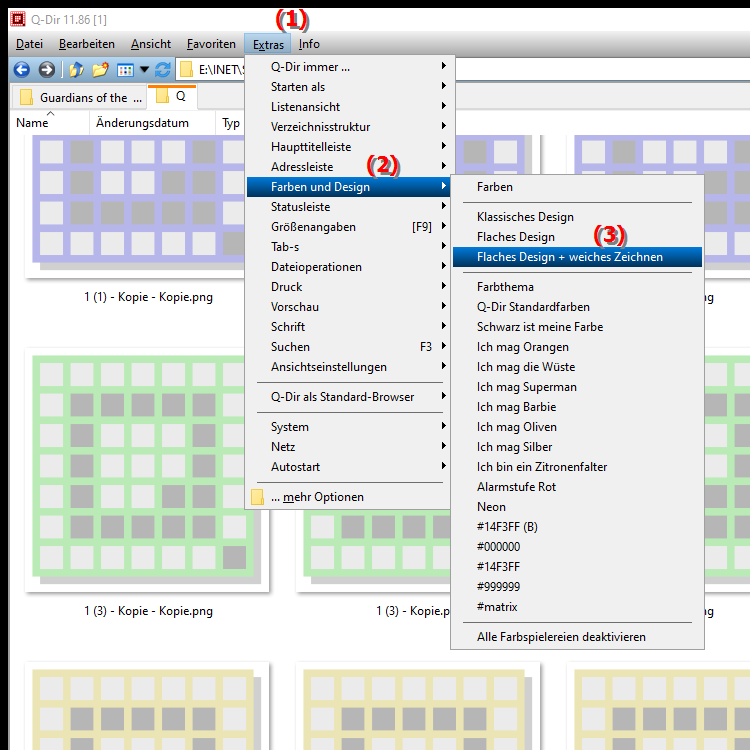Viewport: 750px width, 750px height.
Task: Open the Vorschau submenu
Action: (x=348, y=307)
